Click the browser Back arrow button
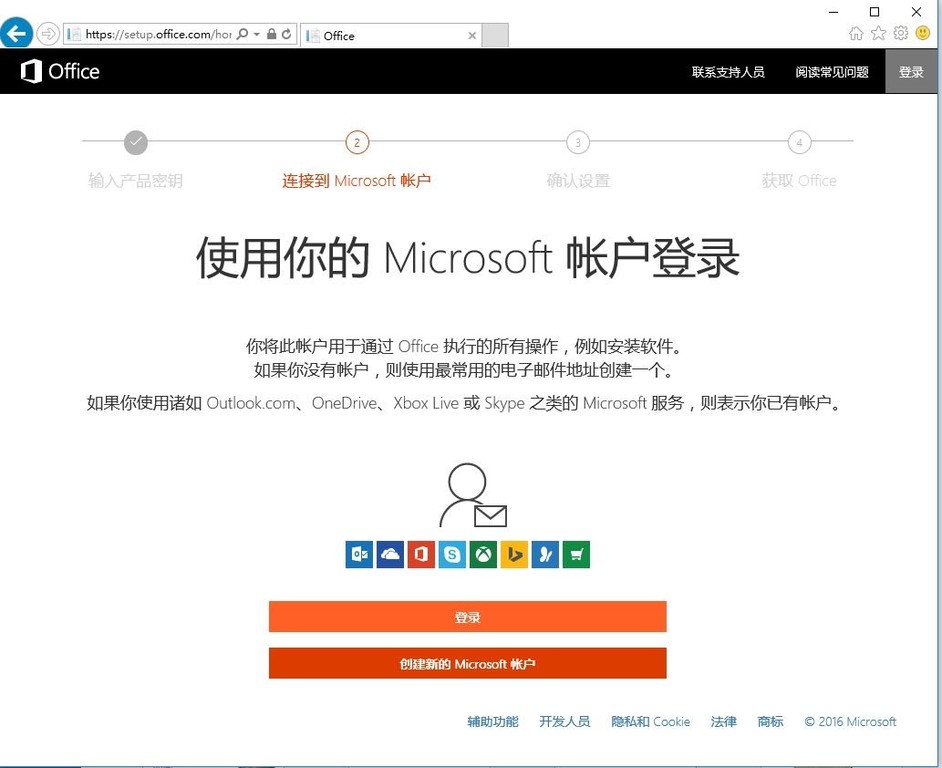This screenshot has width=942, height=768. click(16, 32)
